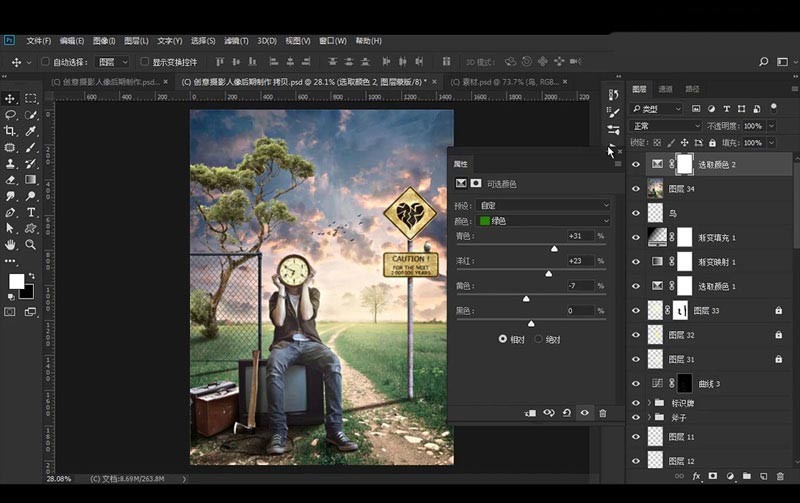The width and height of the screenshot is (800, 503).
Task: Select the Horizontal Type tool
Action: coord(31,212)
